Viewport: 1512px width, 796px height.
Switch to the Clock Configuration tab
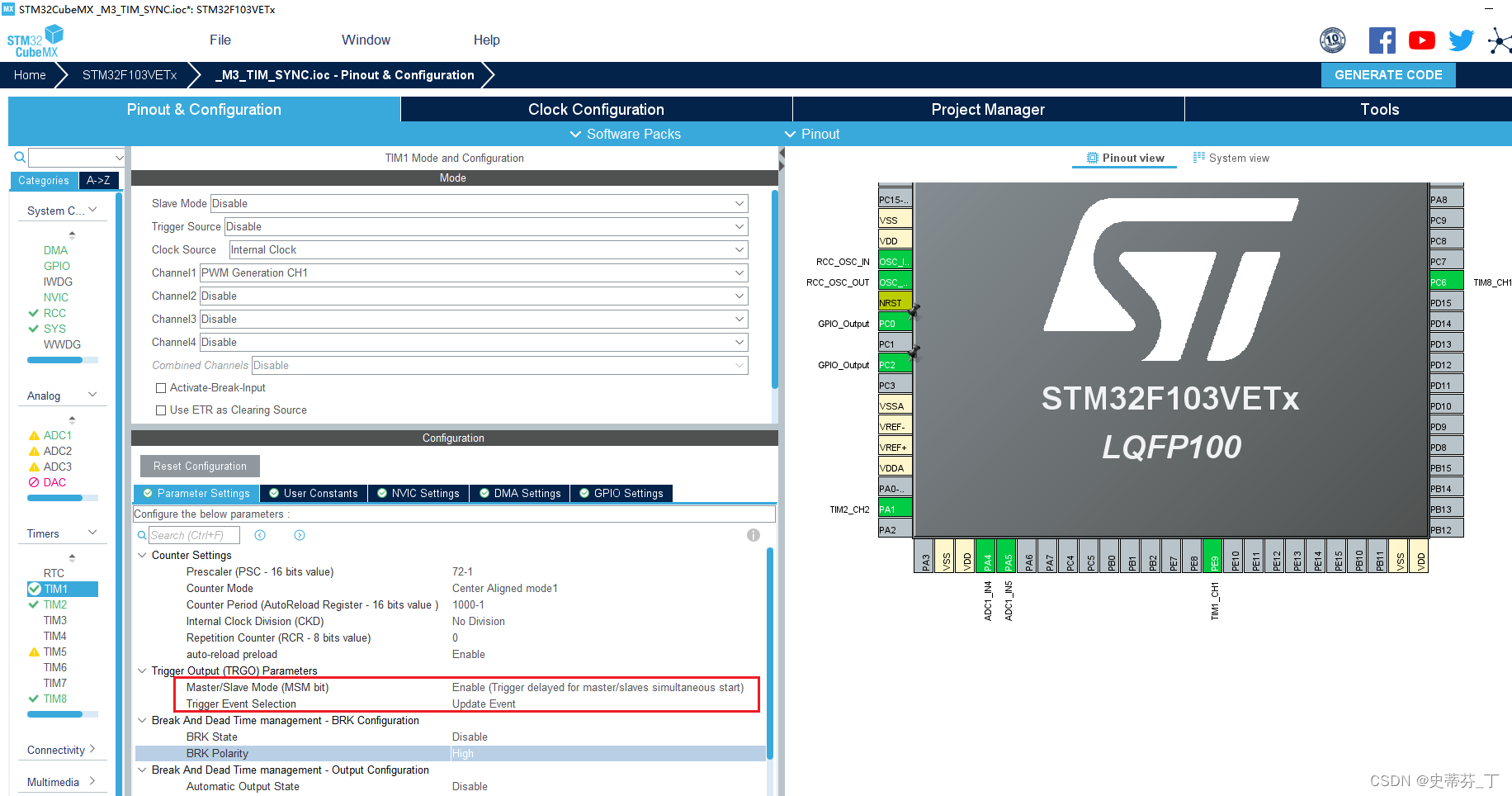[x=596, y=108]
